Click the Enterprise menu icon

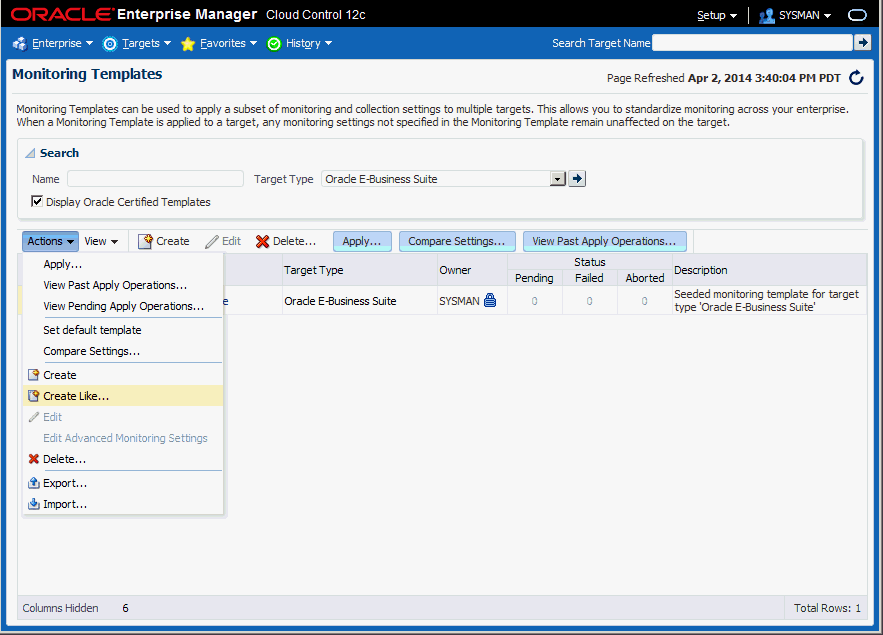(x=20, y=43)
